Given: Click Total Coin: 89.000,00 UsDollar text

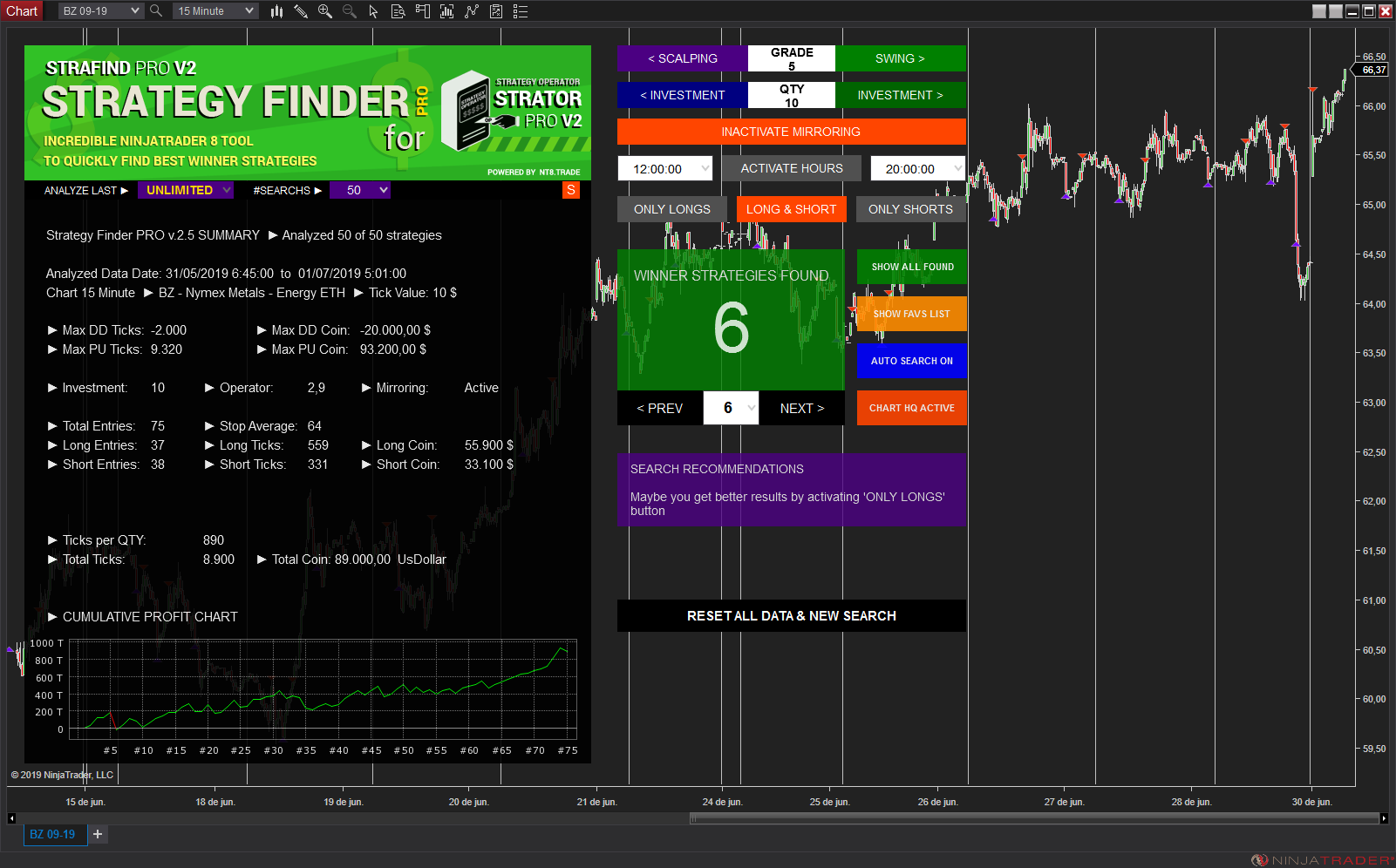Looking at the screenshot, I should pyautogui.click(x=358, y=559).
